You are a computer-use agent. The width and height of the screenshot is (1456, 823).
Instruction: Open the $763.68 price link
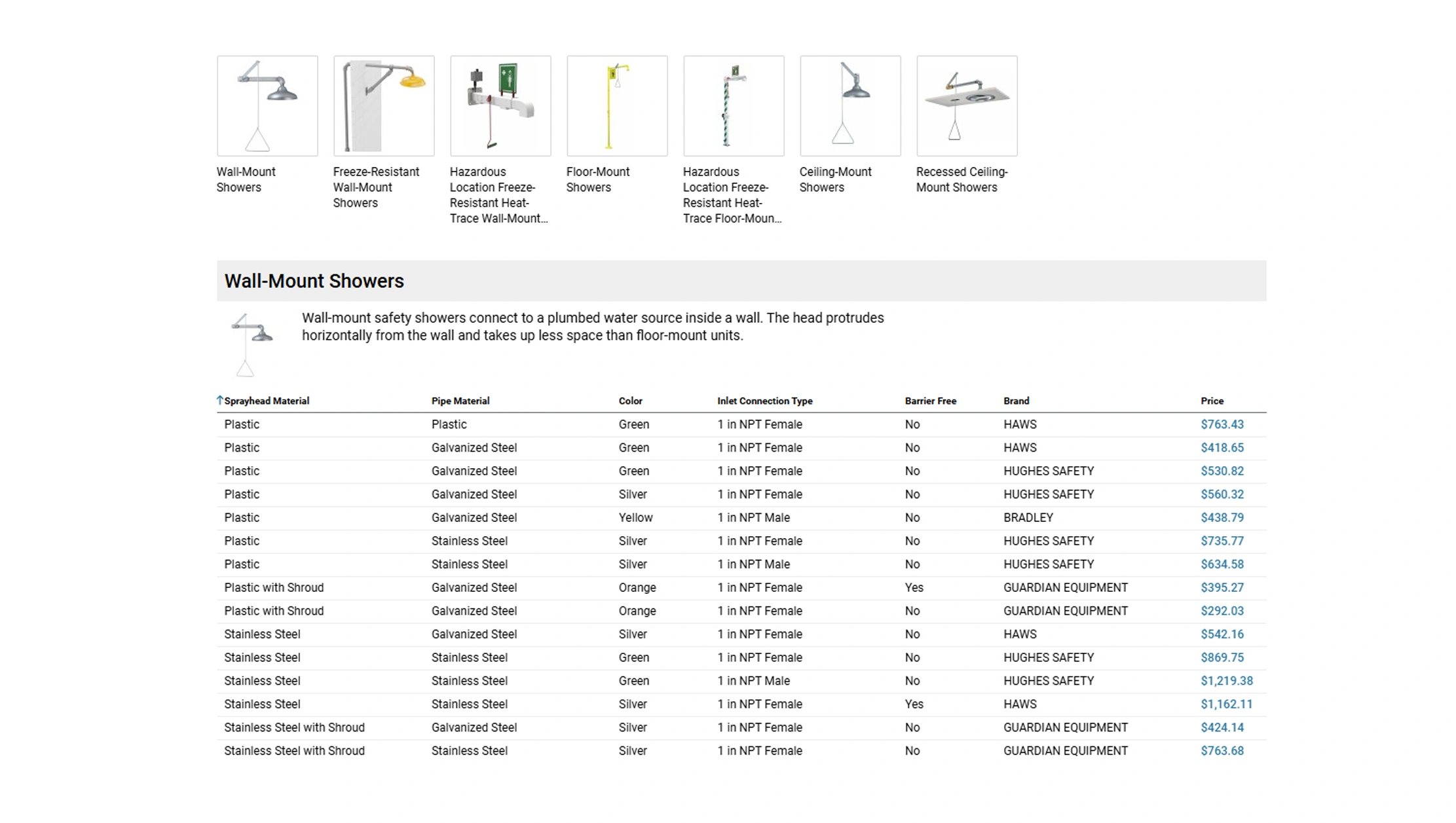1222,751
